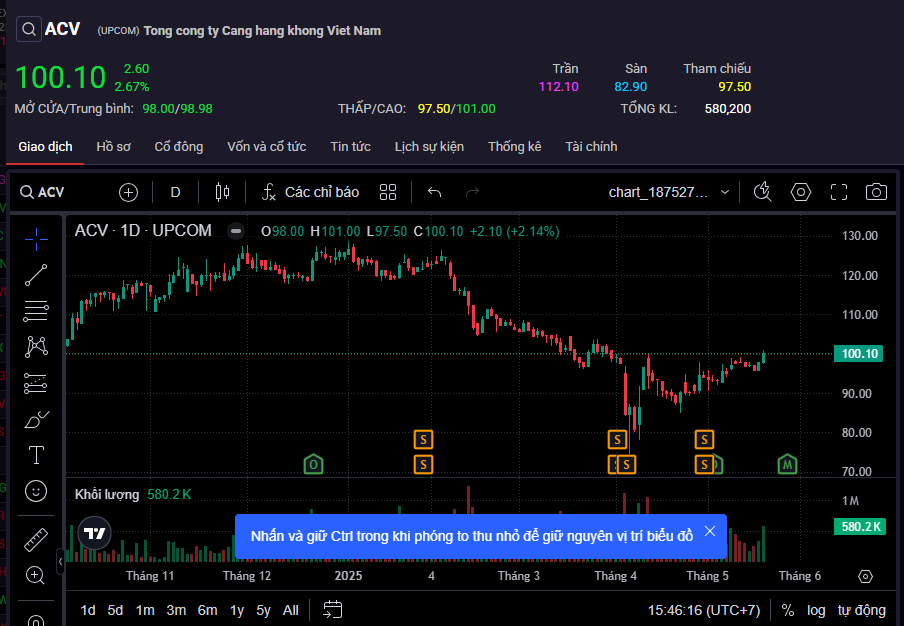Screen dimensions: 904x626
Task: Select the brush drawing tool
Action: coord(36,419)
